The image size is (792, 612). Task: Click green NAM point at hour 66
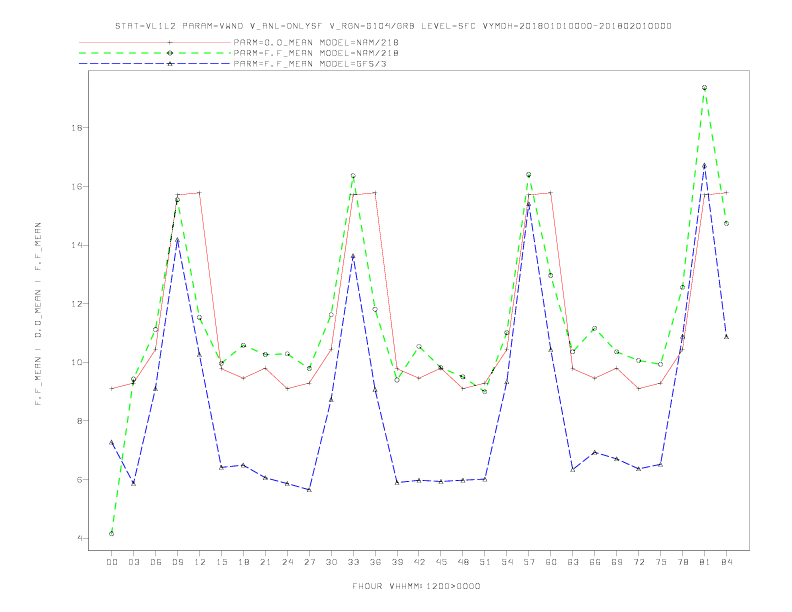point(595,328)
